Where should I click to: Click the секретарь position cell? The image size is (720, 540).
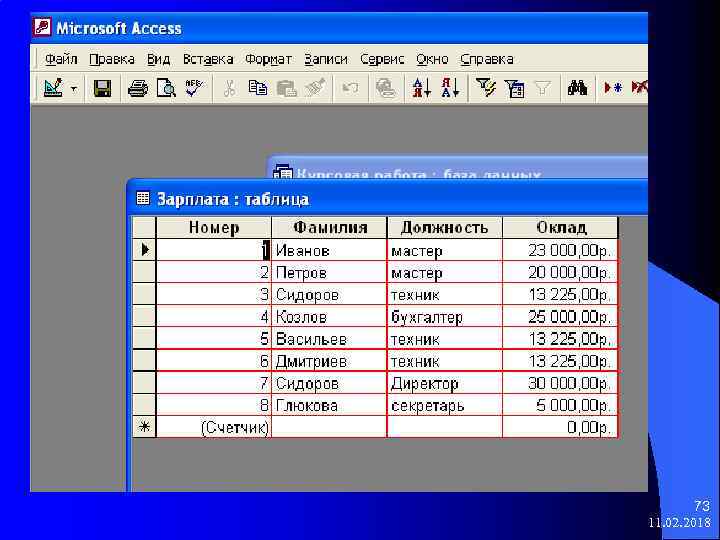click(x=444, y=405)
